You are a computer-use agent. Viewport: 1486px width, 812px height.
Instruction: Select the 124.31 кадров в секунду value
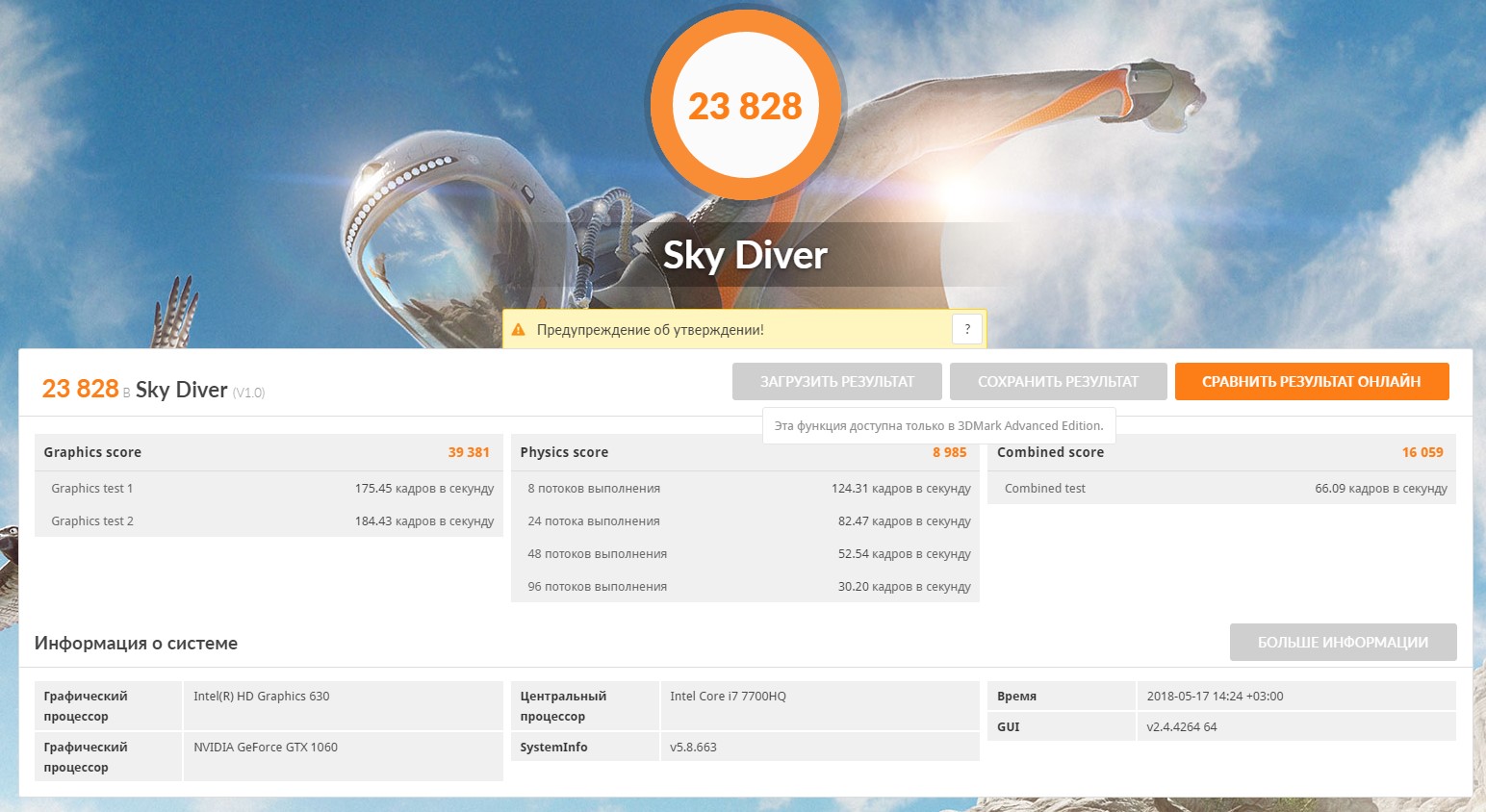(901, 489)
